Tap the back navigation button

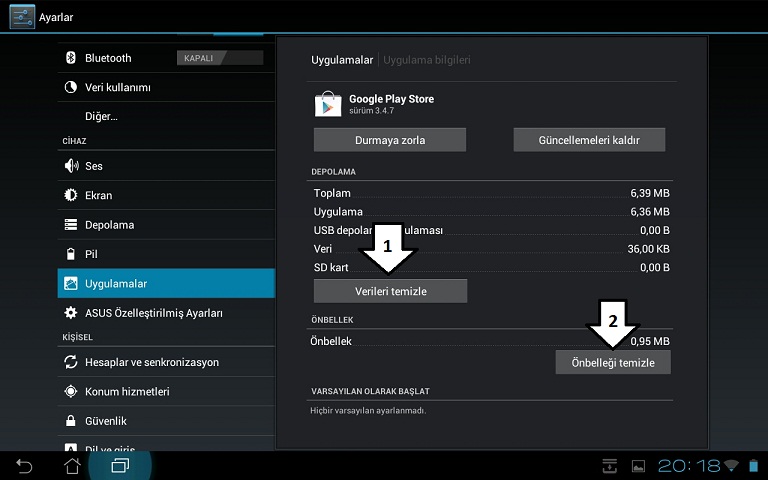click(x=24, y=466)
